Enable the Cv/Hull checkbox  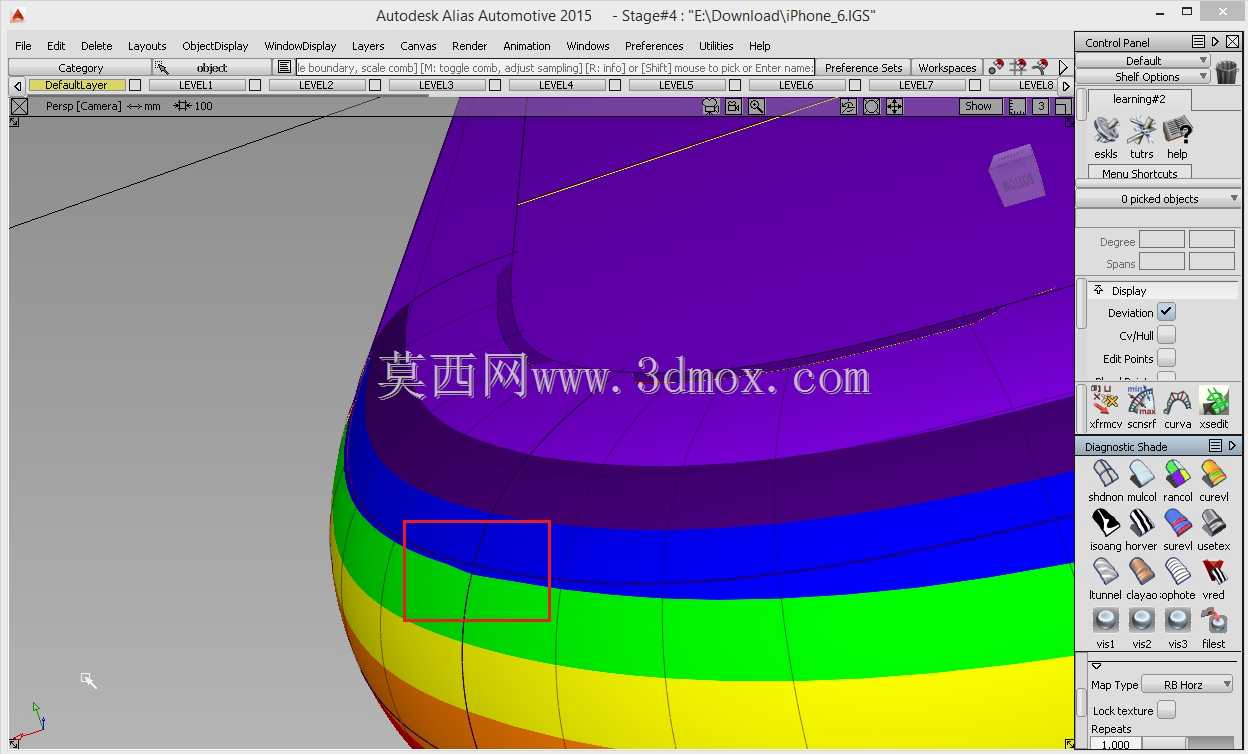coord(1167,335)
